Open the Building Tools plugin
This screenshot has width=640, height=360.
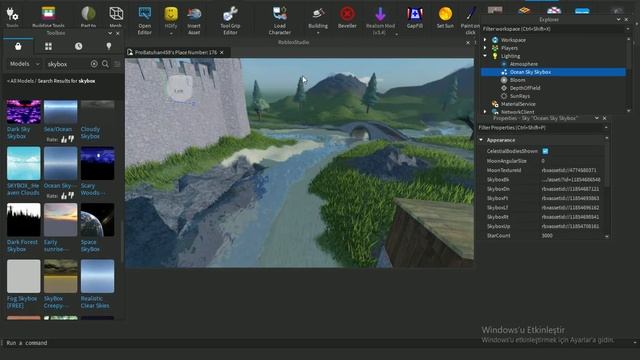pyautogui.click(x=49, y=14)
